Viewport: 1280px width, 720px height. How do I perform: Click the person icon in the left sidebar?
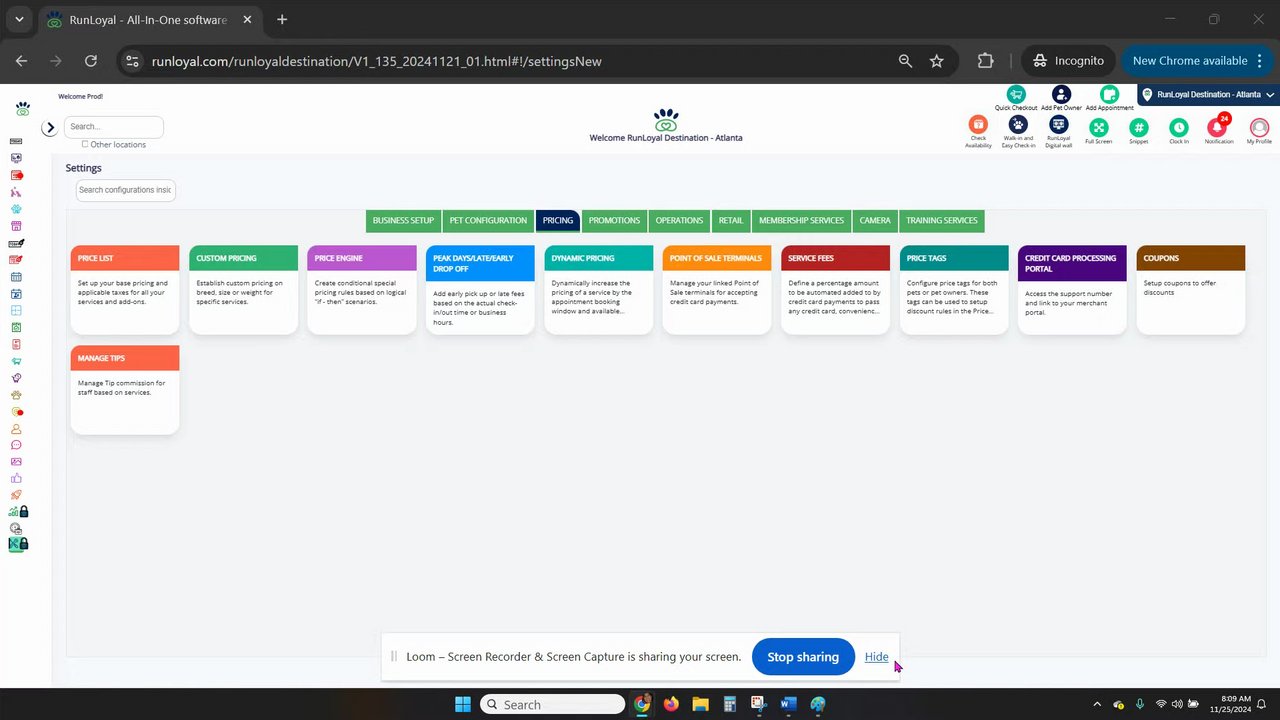click(x=16, y=428)
